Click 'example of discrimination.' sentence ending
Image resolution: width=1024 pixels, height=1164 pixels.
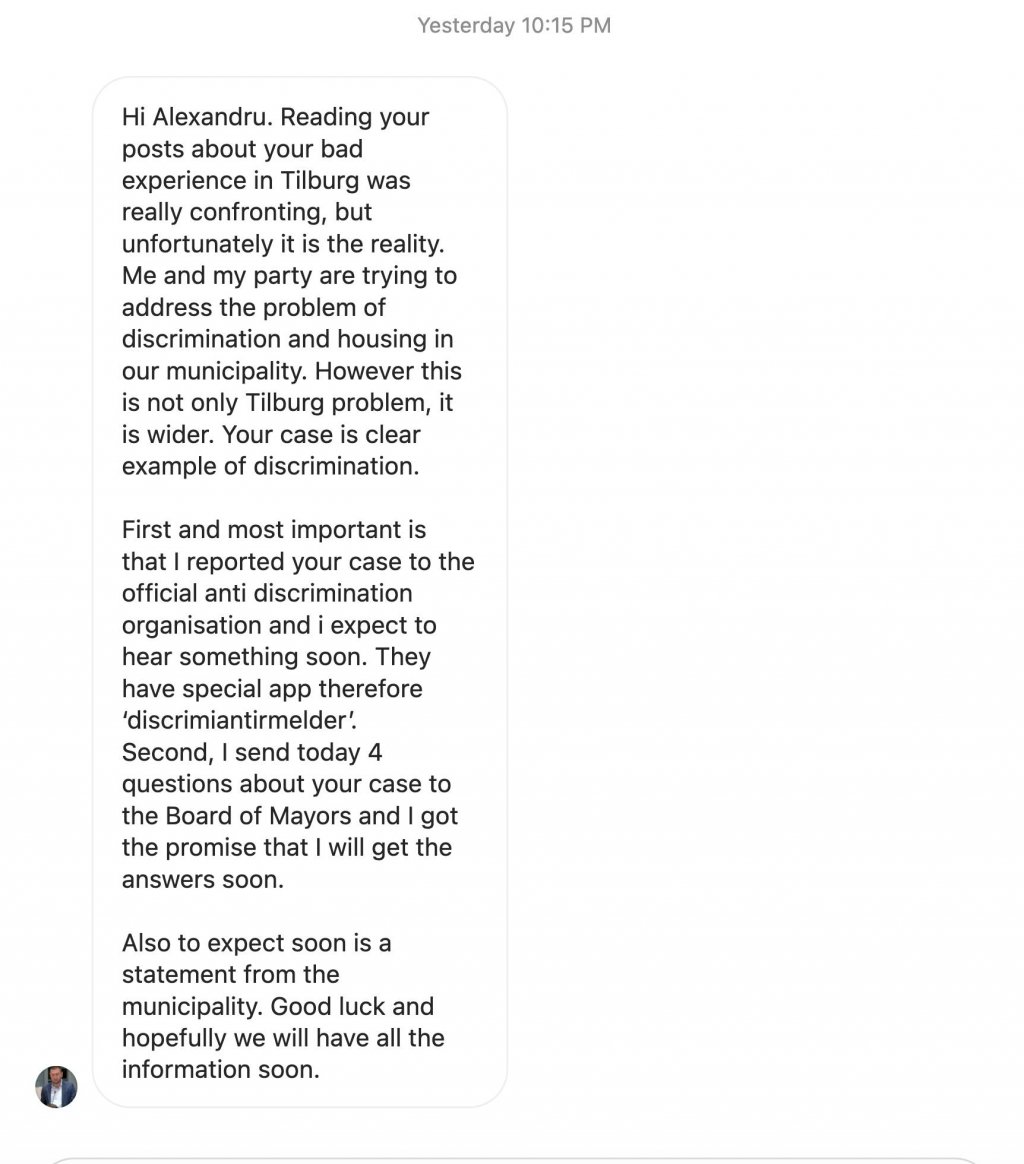click(x=270, y=466)
